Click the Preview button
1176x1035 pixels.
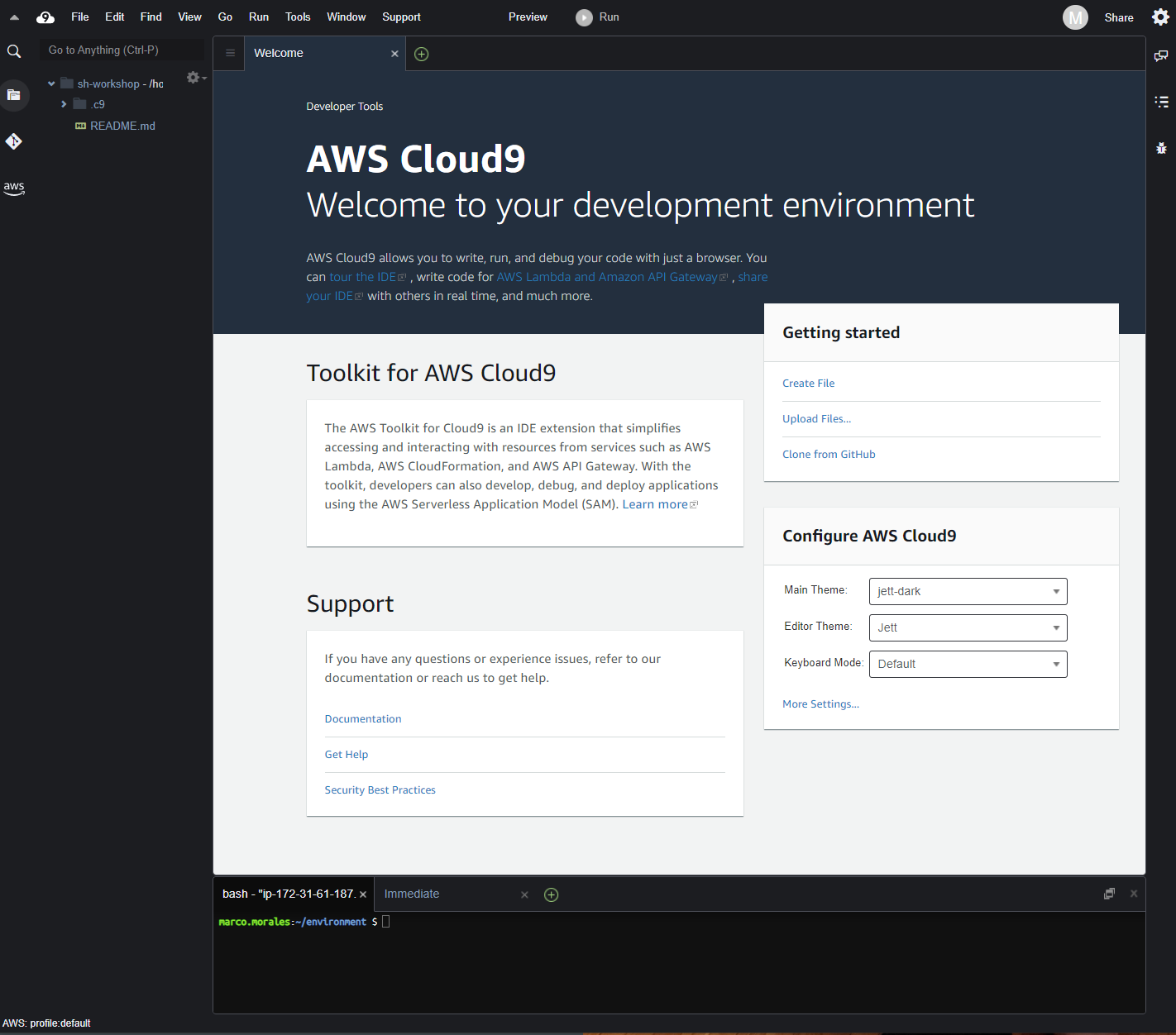coord(528,17)
